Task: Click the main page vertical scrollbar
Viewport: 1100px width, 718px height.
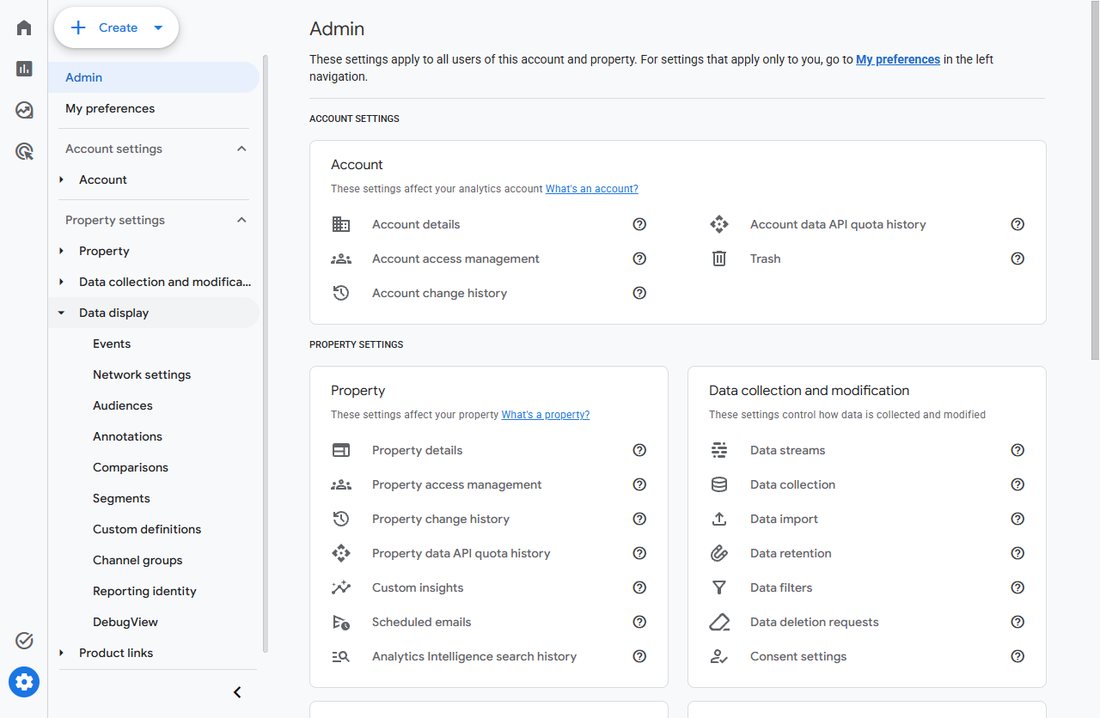Action: point(1094,180)
